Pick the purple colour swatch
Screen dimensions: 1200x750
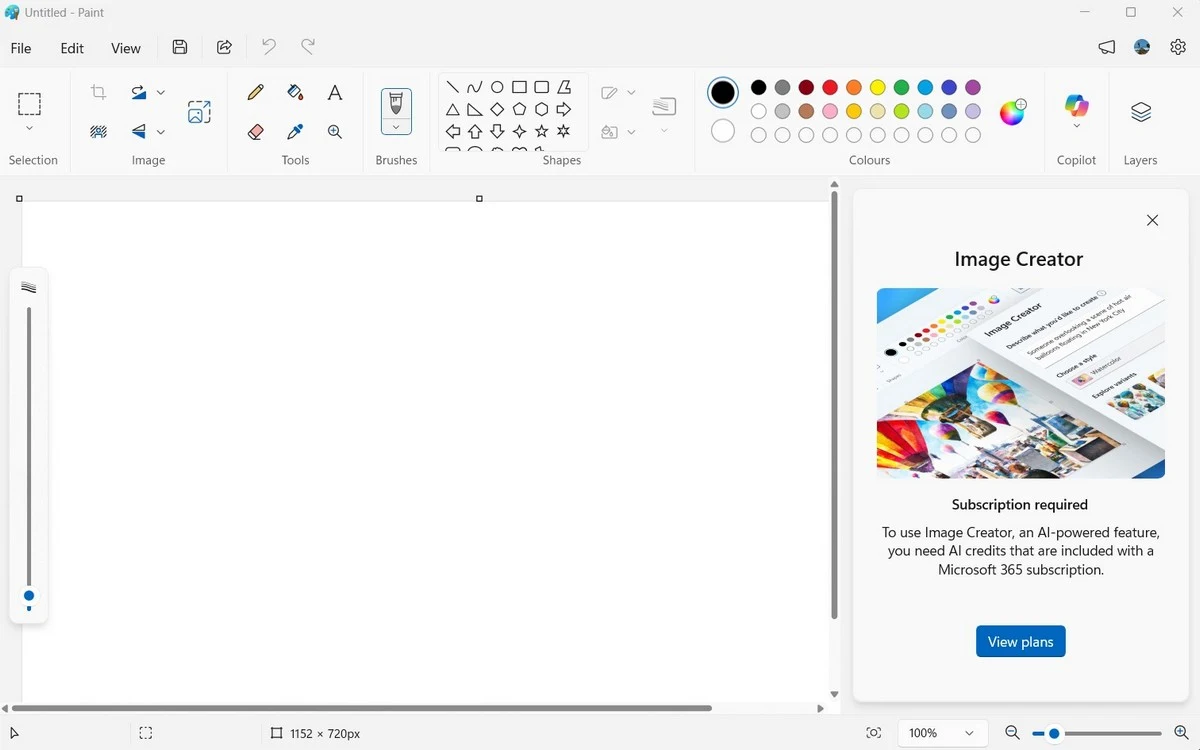(x=973, y=88)
